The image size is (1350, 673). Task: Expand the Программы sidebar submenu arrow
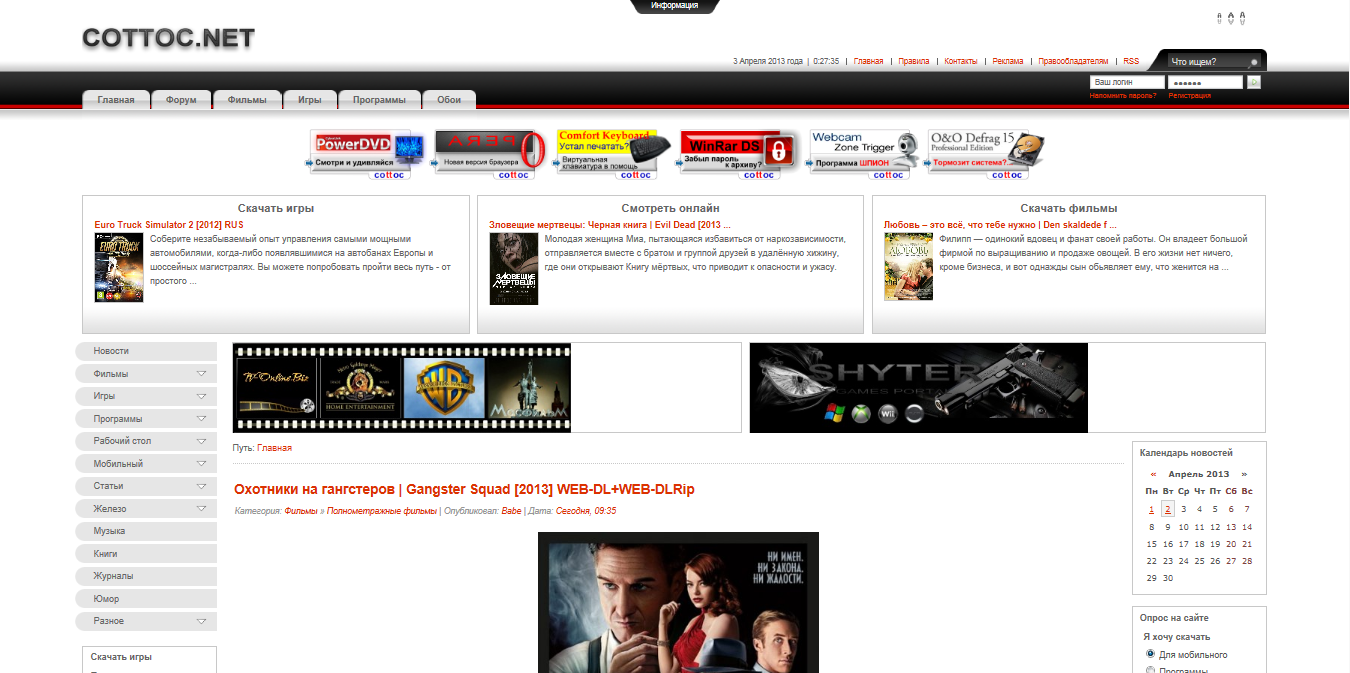(x=202, y=419)
